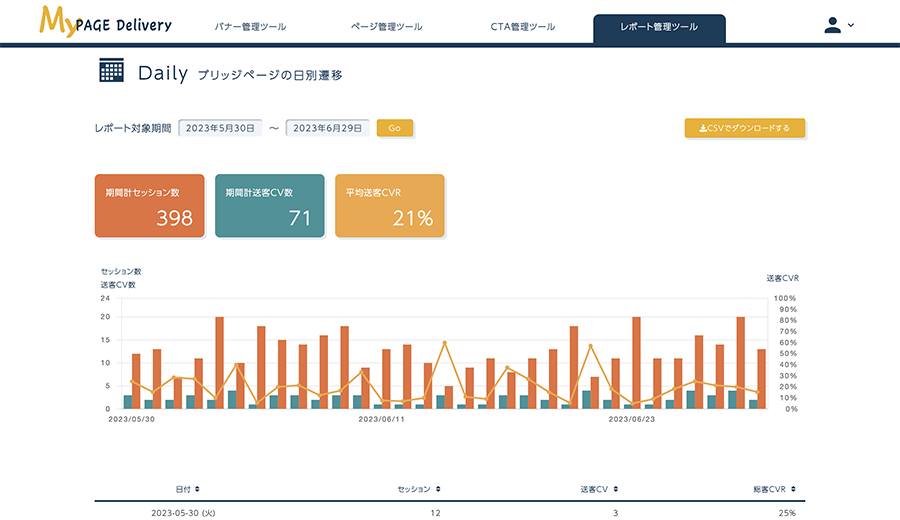Open the バナー管理ツール tab
The height and width of the screenshot is (520, 900).
[250, 27]
